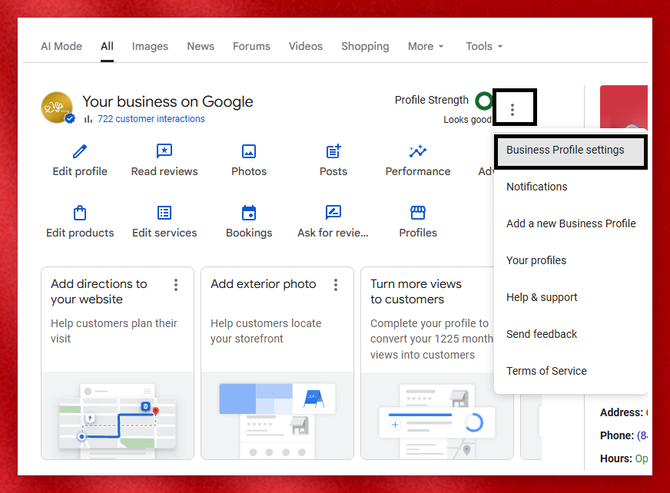Click the Hours label in side panel
The width and height of the screenshot is (670, 493).
(616, 458)
